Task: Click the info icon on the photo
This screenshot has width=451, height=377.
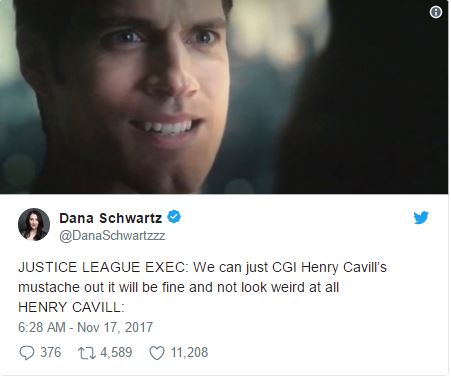Action: 436,12
